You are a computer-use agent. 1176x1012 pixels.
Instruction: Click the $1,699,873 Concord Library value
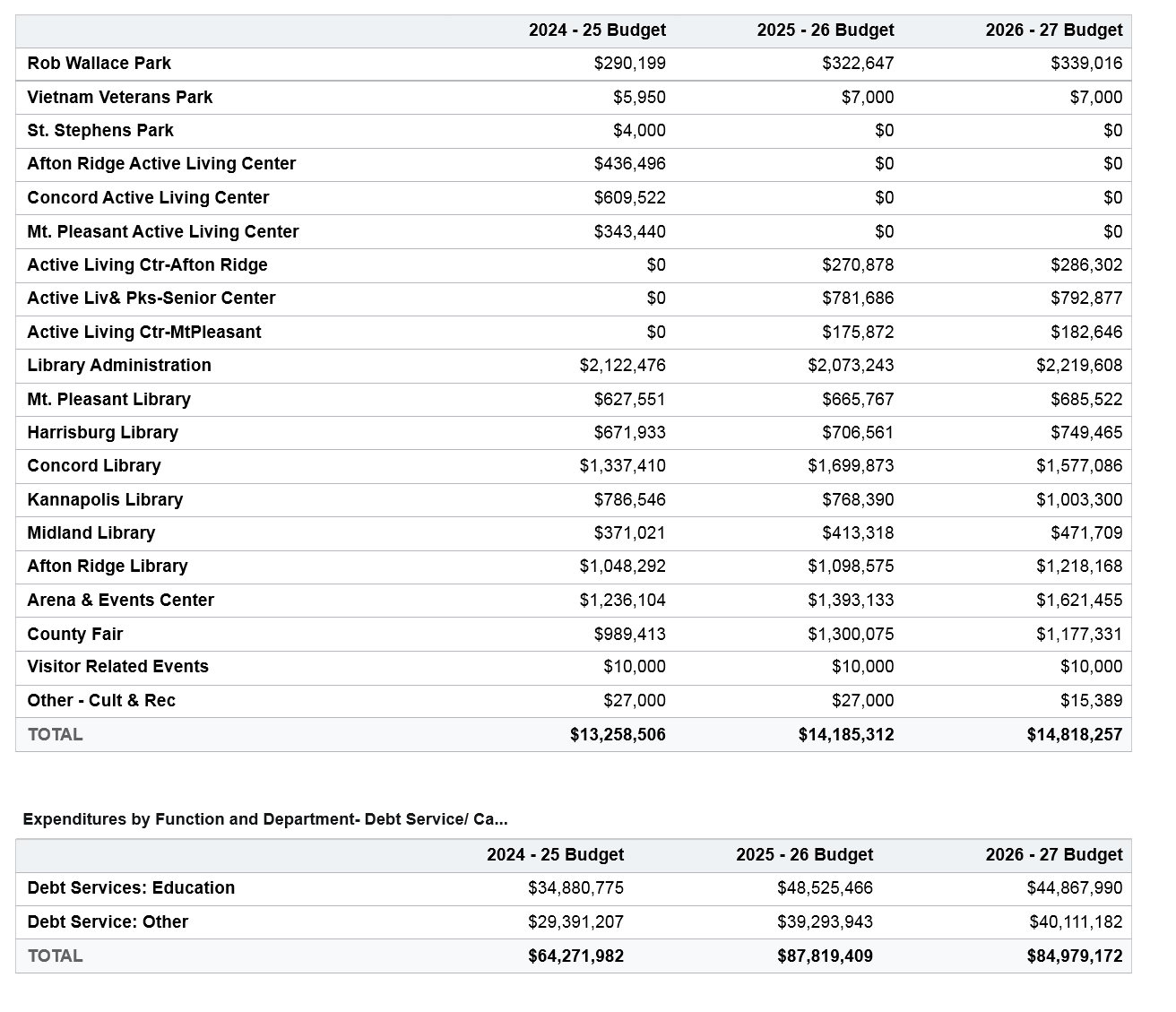coord(851,466)
